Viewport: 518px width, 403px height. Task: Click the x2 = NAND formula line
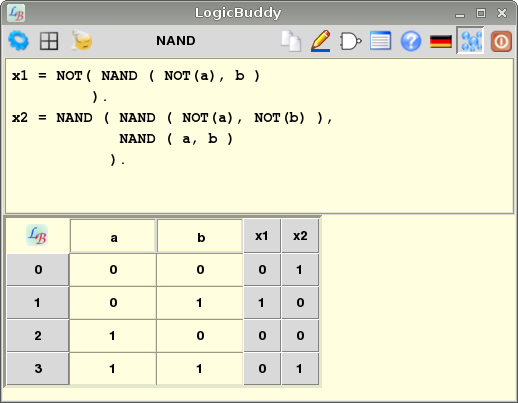[172, 118]
